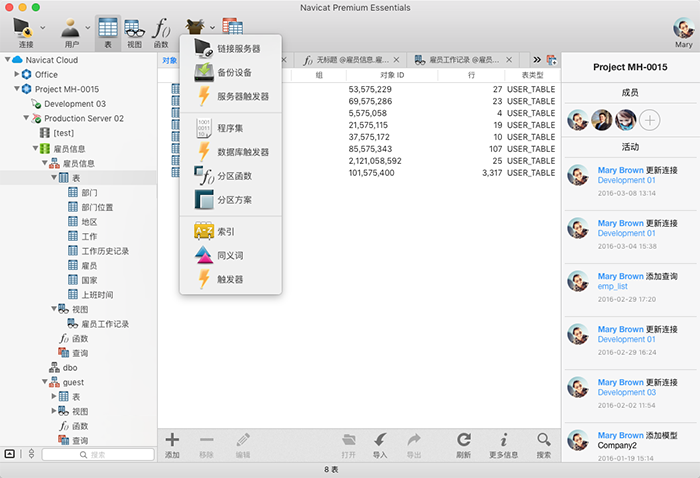Viewport: 700px width, 478px height.
Task: Sort by the 对象 ID column header
Action: [392, 75]
